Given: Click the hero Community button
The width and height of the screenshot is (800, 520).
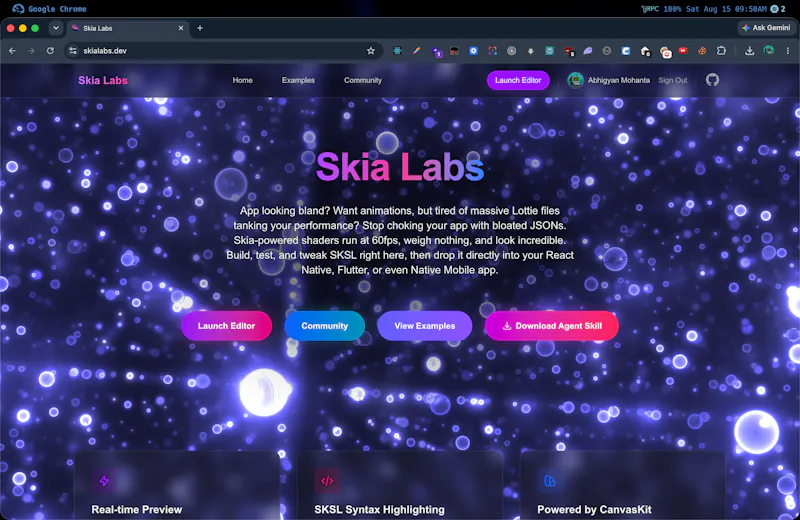Looking at the screenshot, I should [324, 326].
